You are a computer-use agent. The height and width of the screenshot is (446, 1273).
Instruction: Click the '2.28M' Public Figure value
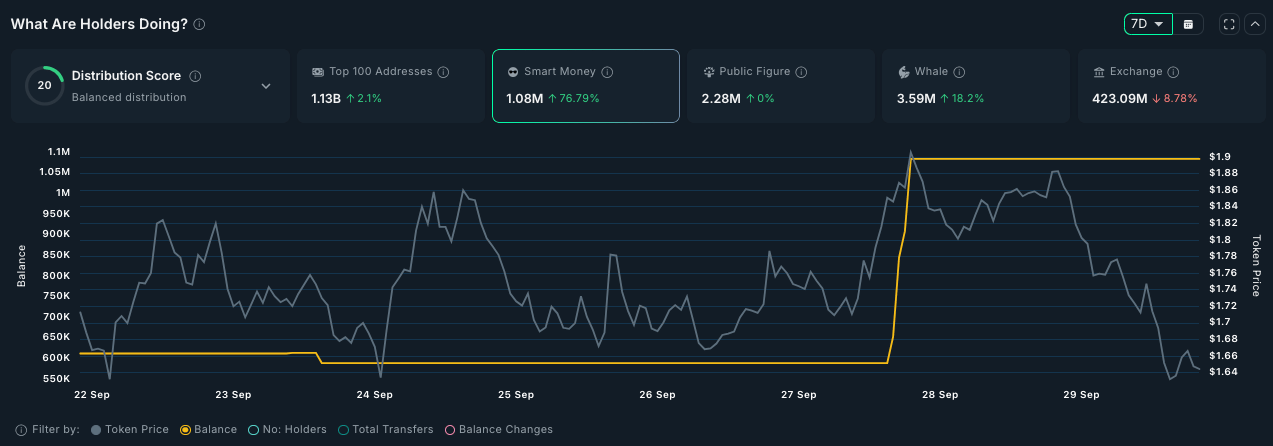point(721,99)
